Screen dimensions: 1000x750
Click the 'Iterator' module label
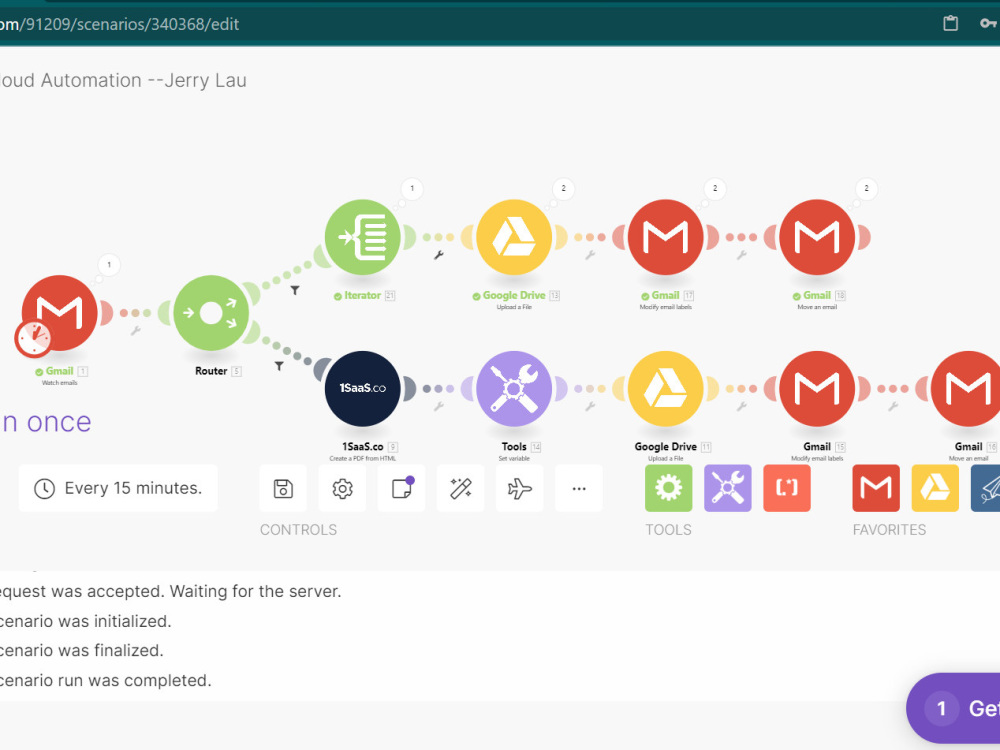tap(362, 296)
